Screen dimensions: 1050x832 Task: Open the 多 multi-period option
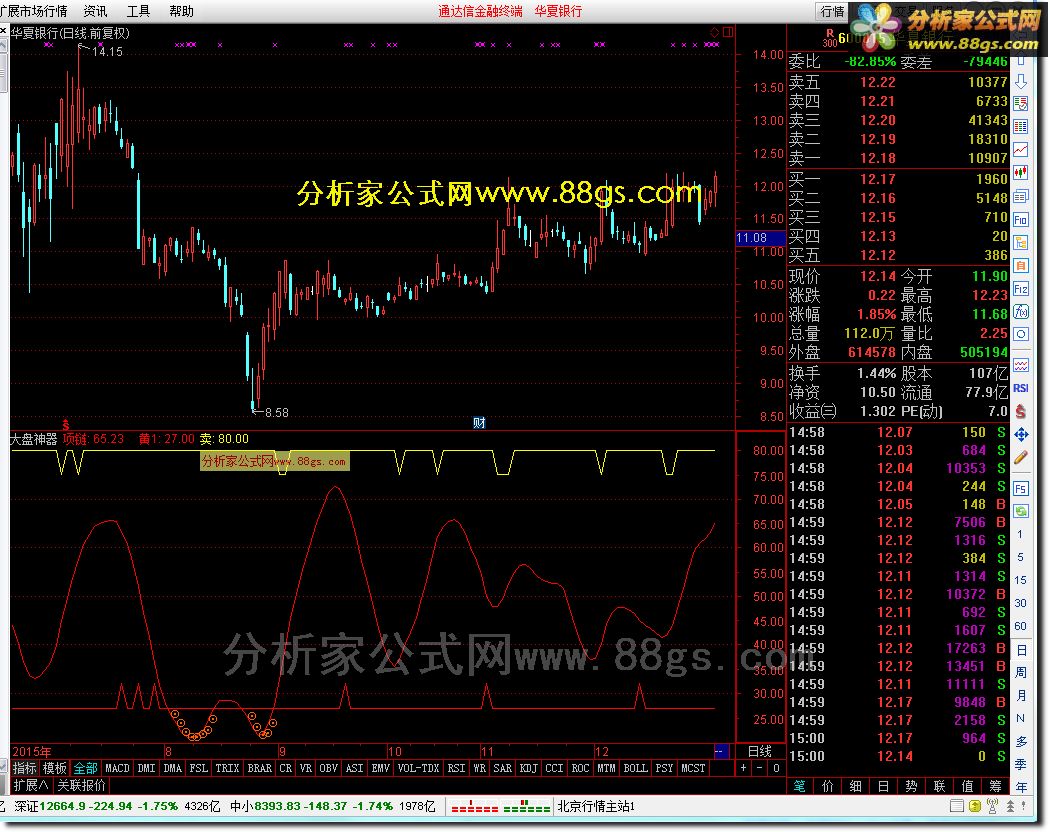click(x=1021, y=742)
